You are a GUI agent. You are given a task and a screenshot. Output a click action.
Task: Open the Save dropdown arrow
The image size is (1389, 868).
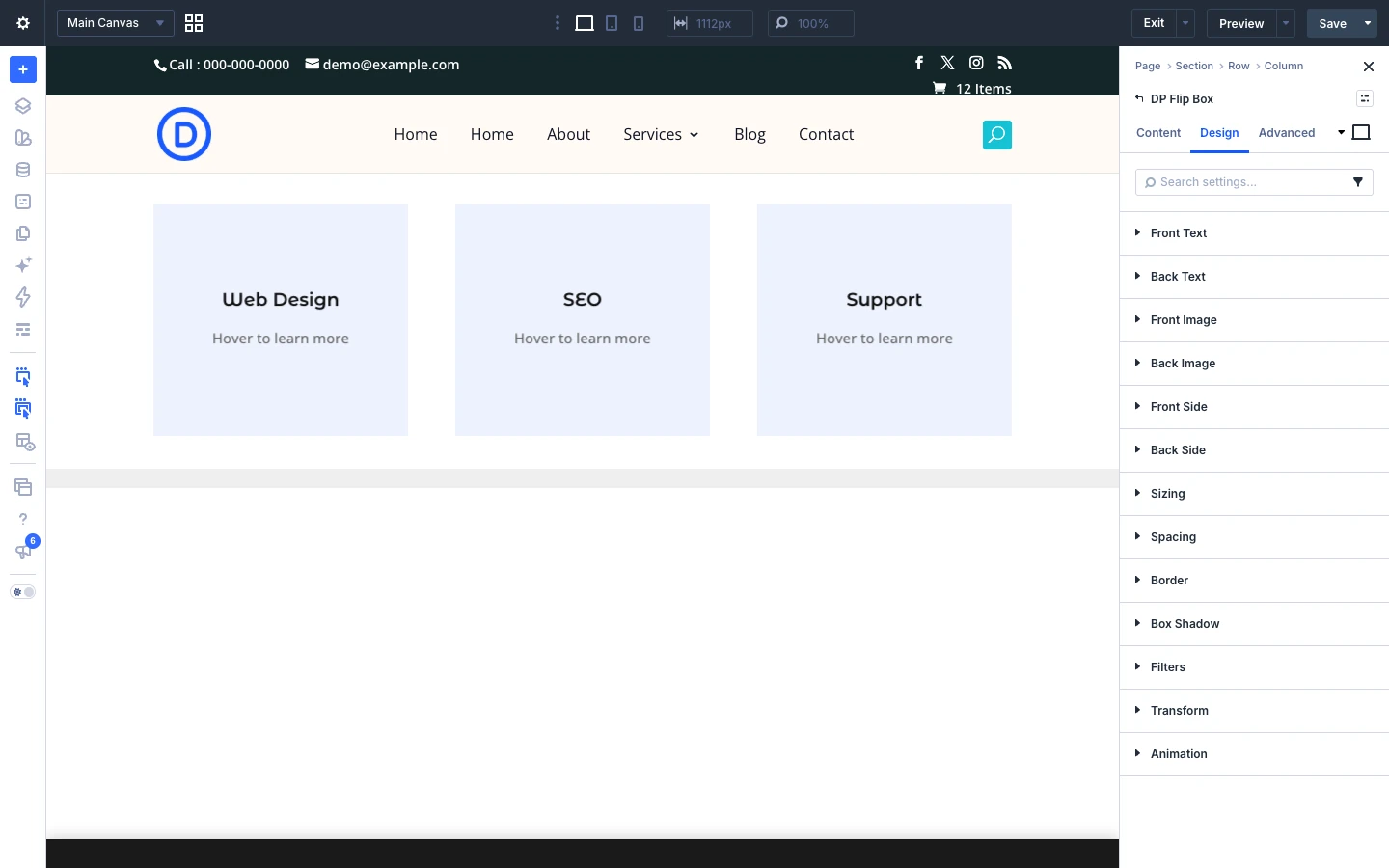coord(1368,23)
